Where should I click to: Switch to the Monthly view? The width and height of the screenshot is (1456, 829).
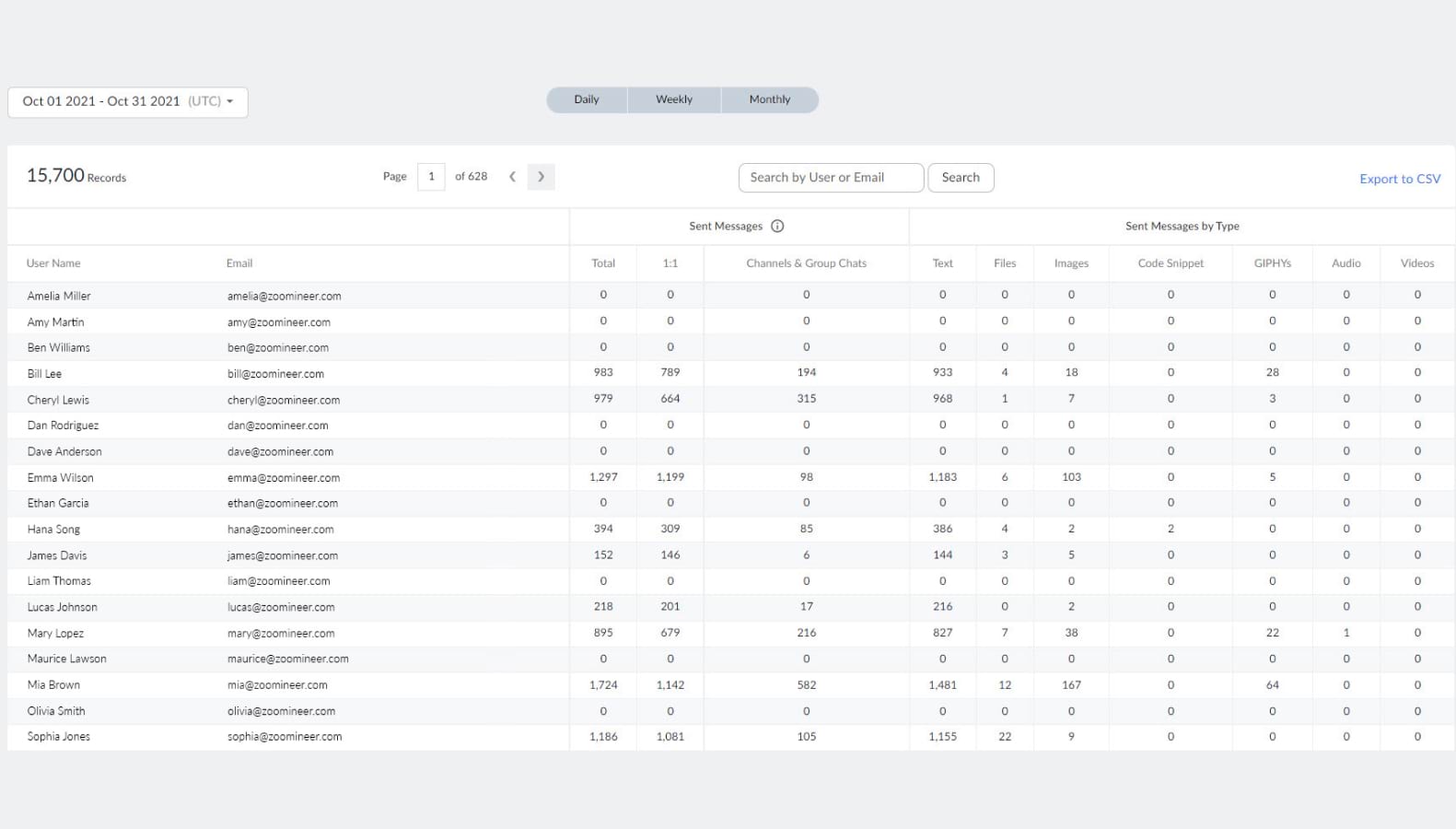pyautogui.click(x=769, y=99)
